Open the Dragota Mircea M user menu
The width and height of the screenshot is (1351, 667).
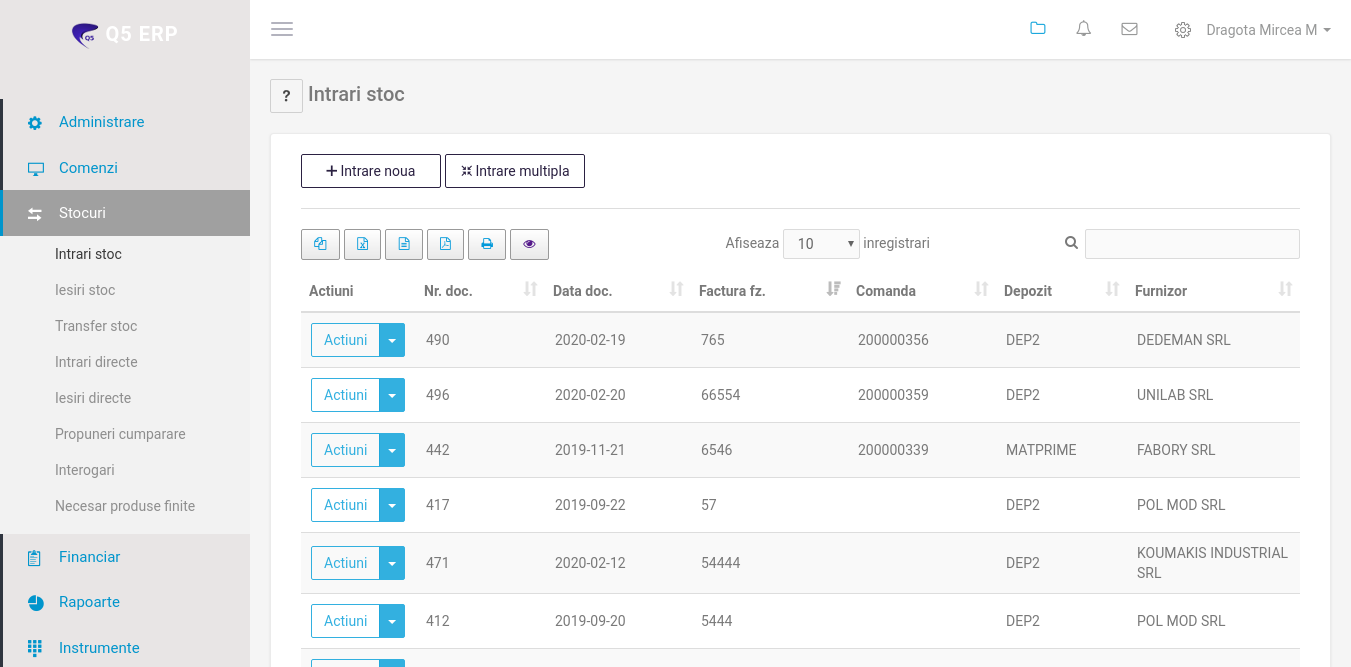(x=1268, y=30)
